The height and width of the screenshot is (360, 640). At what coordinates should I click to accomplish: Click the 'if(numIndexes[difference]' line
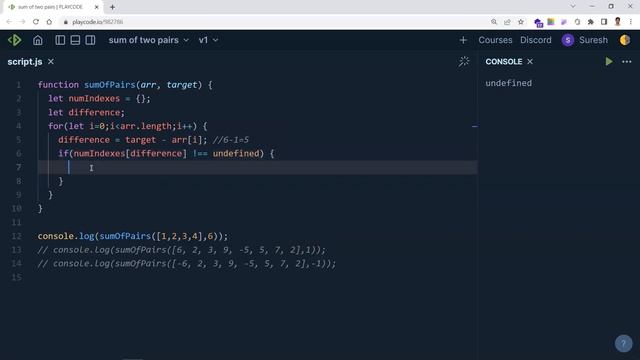[x=166, y=153]
